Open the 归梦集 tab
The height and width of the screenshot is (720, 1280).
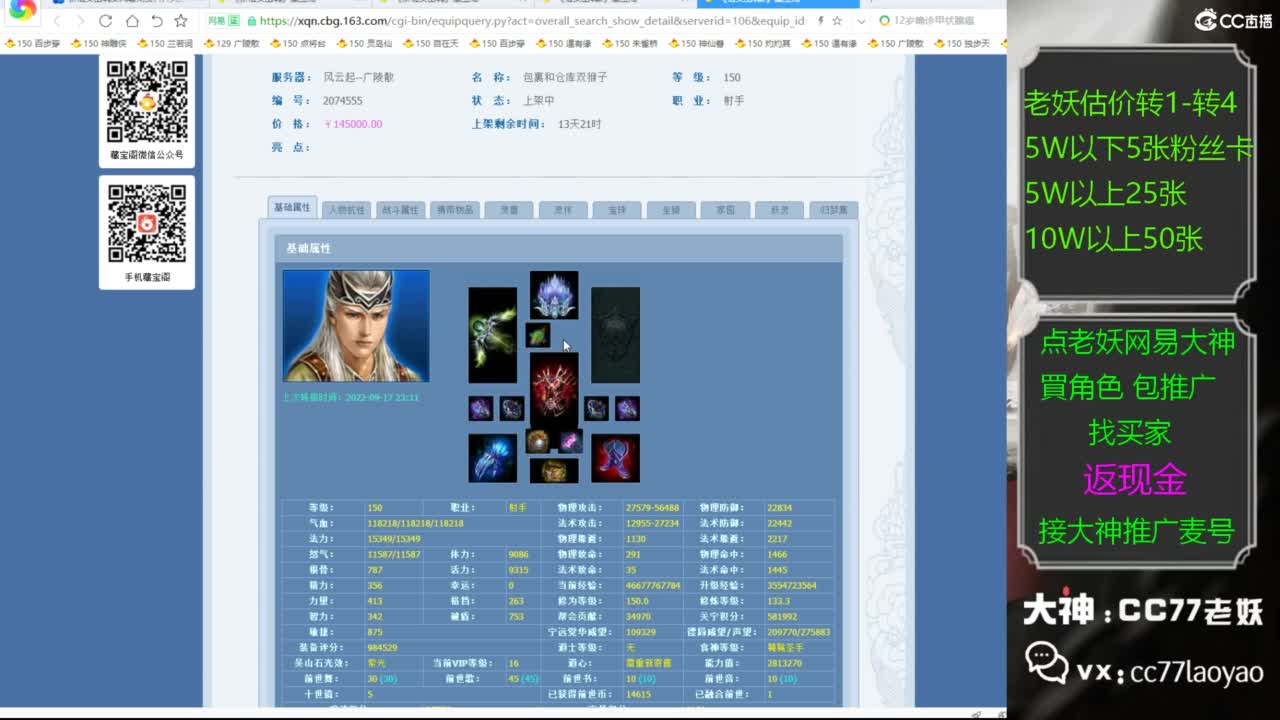(x=833, y=210)
